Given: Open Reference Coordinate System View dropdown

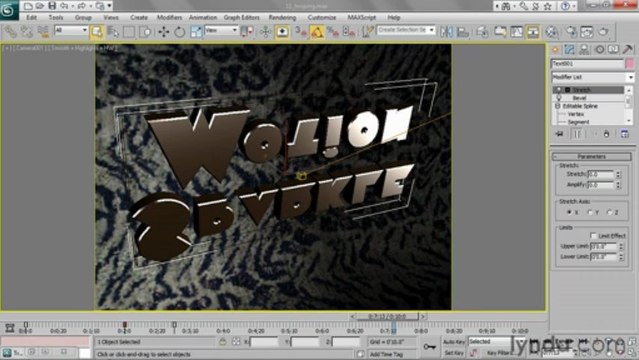Looking at the screenshot, I should point(221,30).
